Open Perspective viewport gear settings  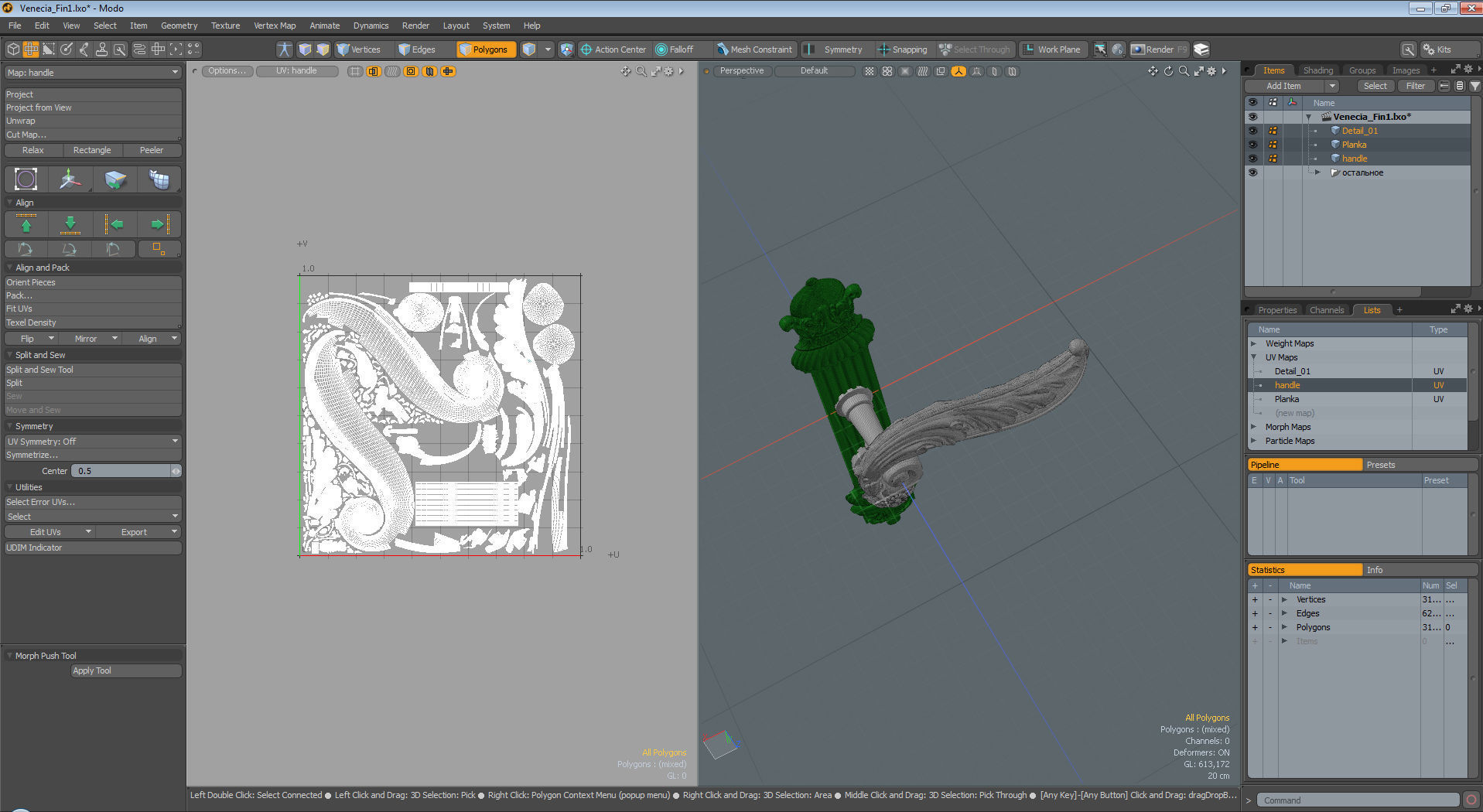pyautogui.click(x=1211, y=71)
